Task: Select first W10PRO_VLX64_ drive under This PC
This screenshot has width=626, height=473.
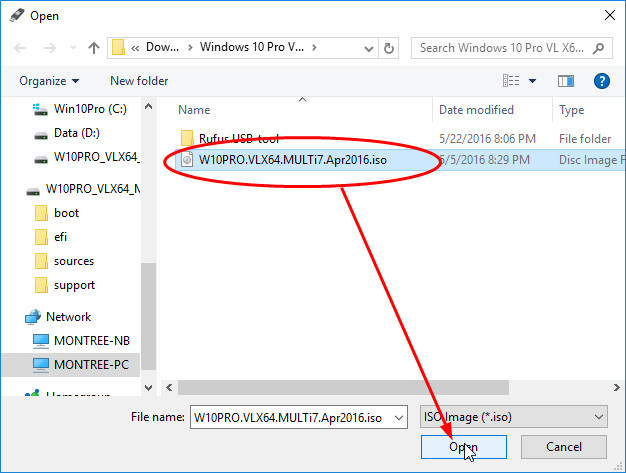Action: click(97, 157)
